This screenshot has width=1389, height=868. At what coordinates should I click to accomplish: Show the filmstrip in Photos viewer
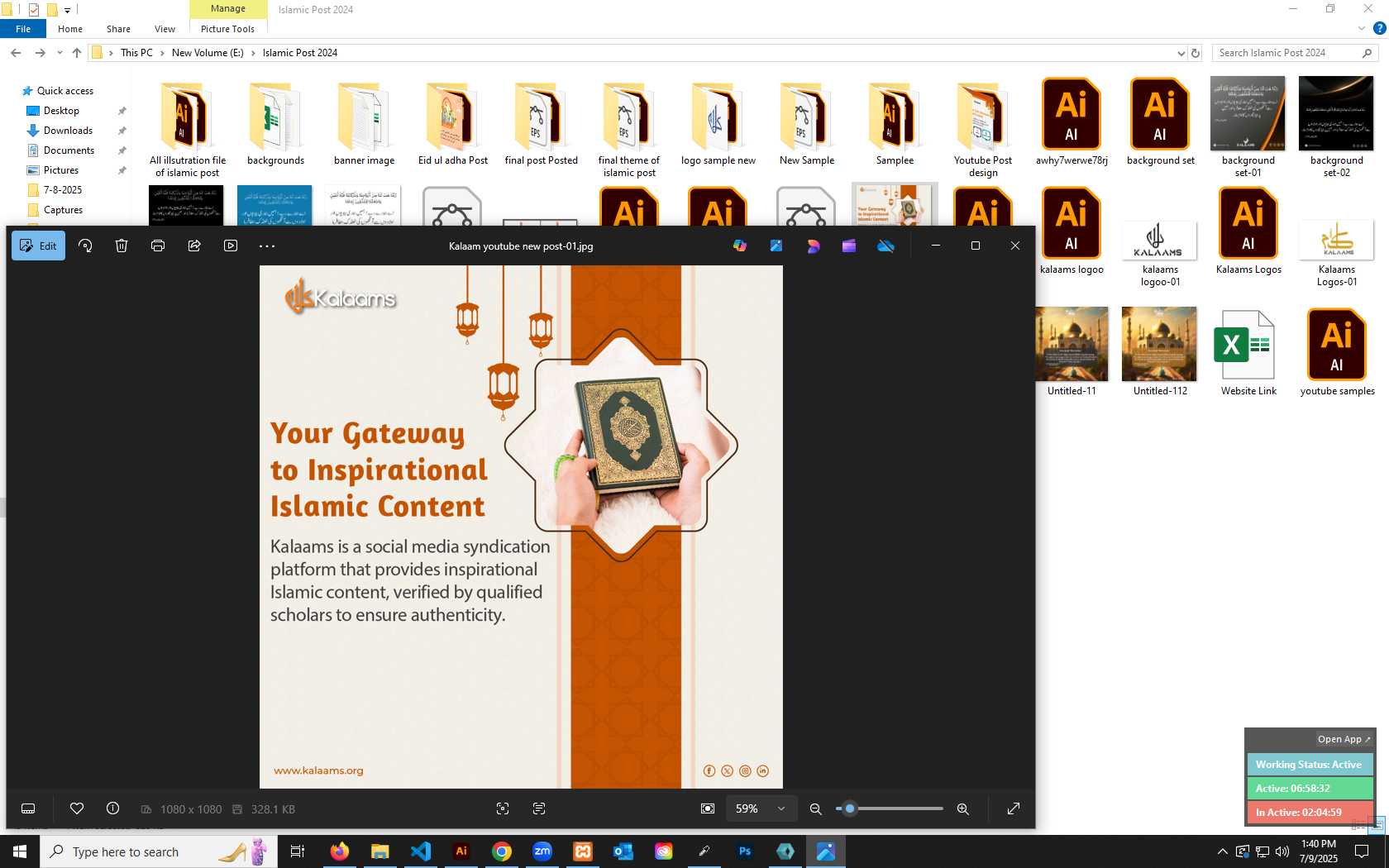(x=28, y=808)
